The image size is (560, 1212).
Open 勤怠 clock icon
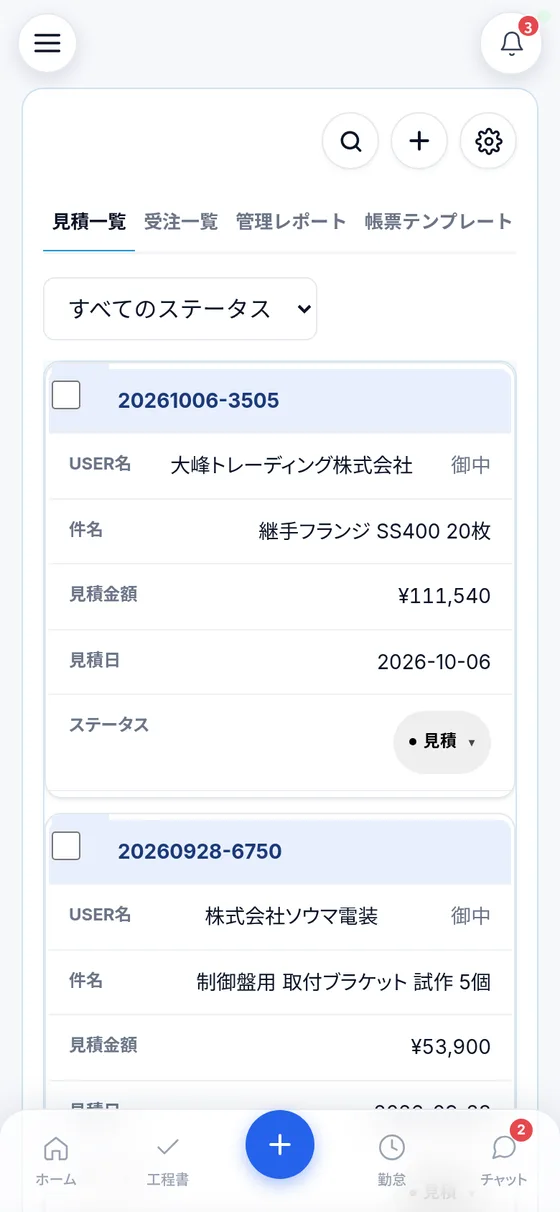tap(392, 1160)
